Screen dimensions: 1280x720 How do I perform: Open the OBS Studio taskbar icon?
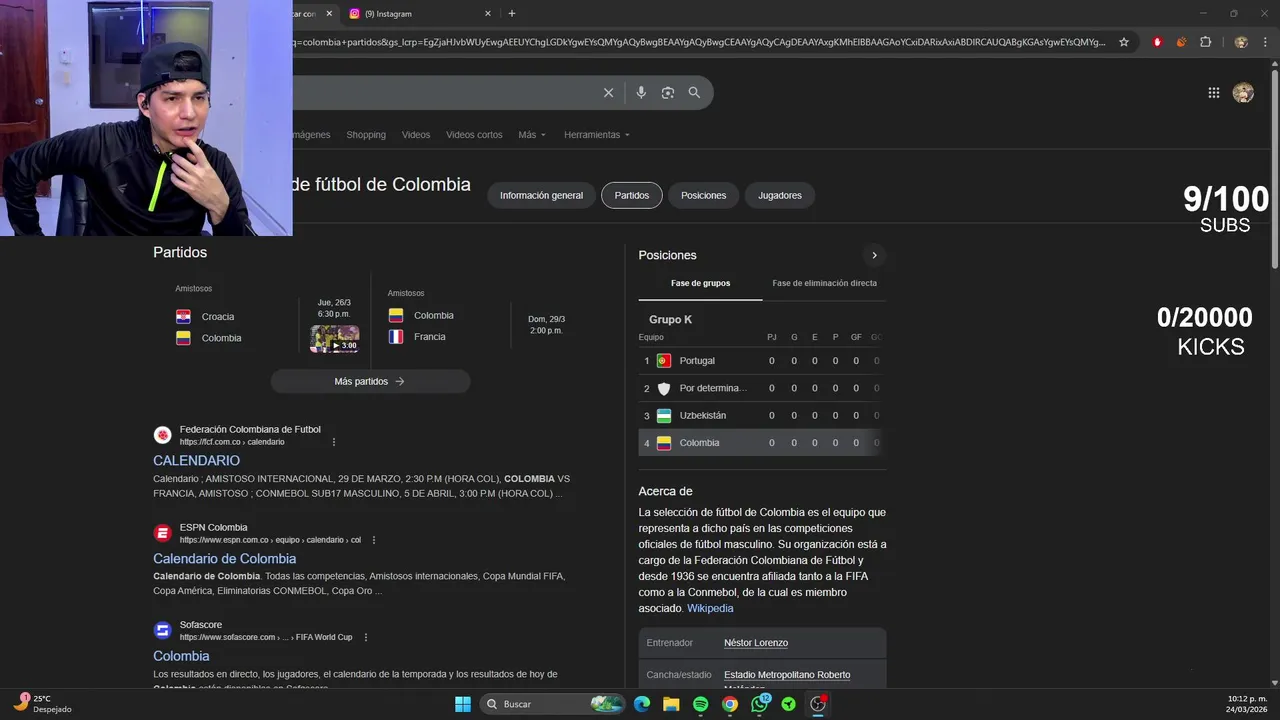coord(818,704)
